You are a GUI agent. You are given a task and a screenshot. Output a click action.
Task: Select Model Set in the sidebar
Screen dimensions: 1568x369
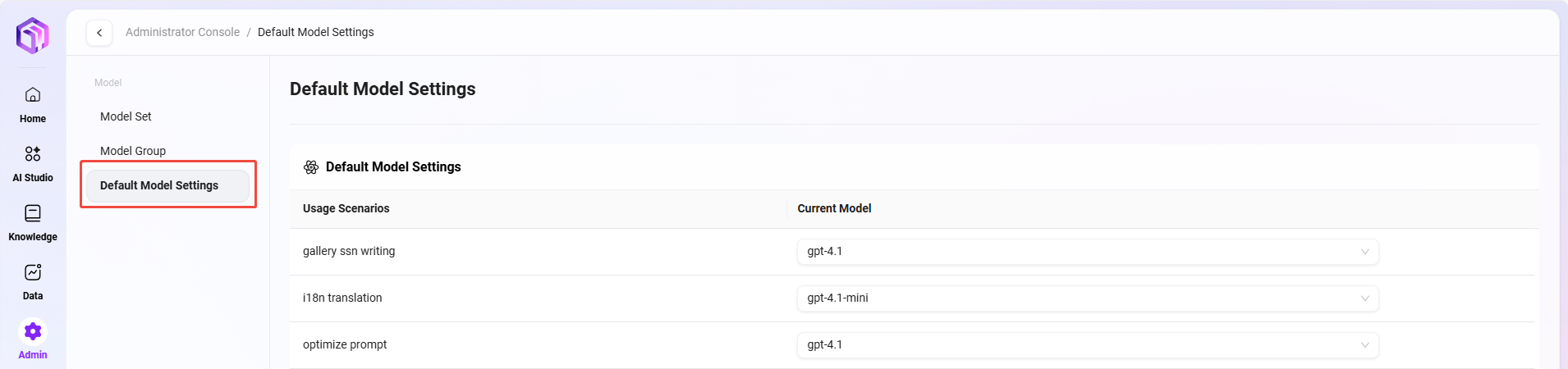[126, 116]
